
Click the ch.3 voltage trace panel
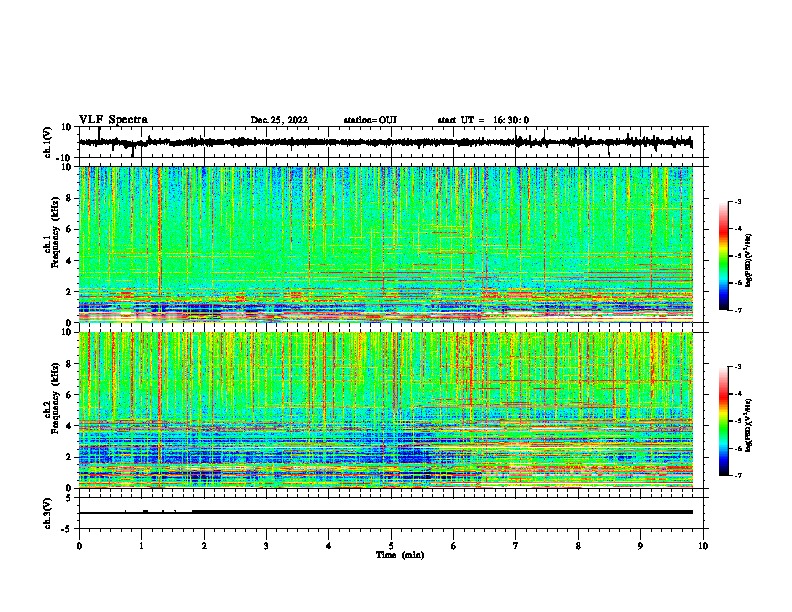[393, 513]
